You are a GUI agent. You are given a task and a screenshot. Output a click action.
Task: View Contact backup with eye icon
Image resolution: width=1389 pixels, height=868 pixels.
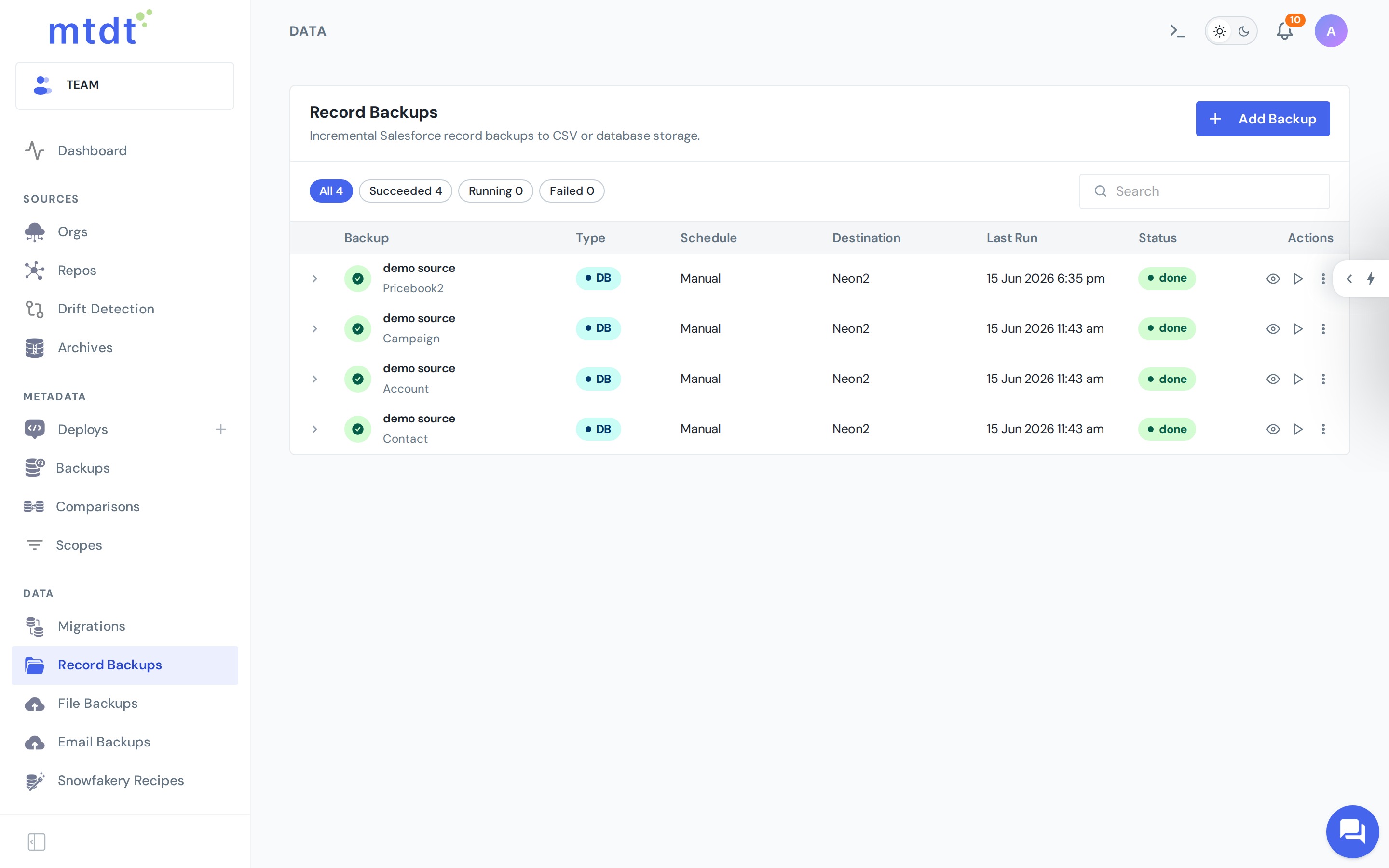1272,429
